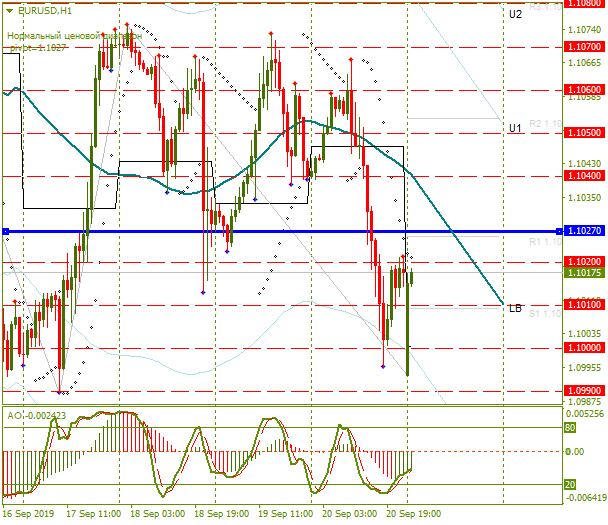Click the 19 Sep 11:00 time label

click(x=285, y=514)
